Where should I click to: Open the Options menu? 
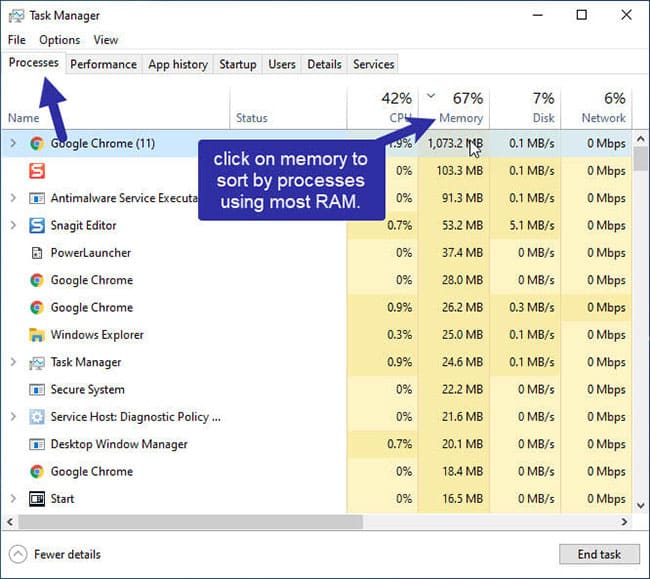click(59, 40)
